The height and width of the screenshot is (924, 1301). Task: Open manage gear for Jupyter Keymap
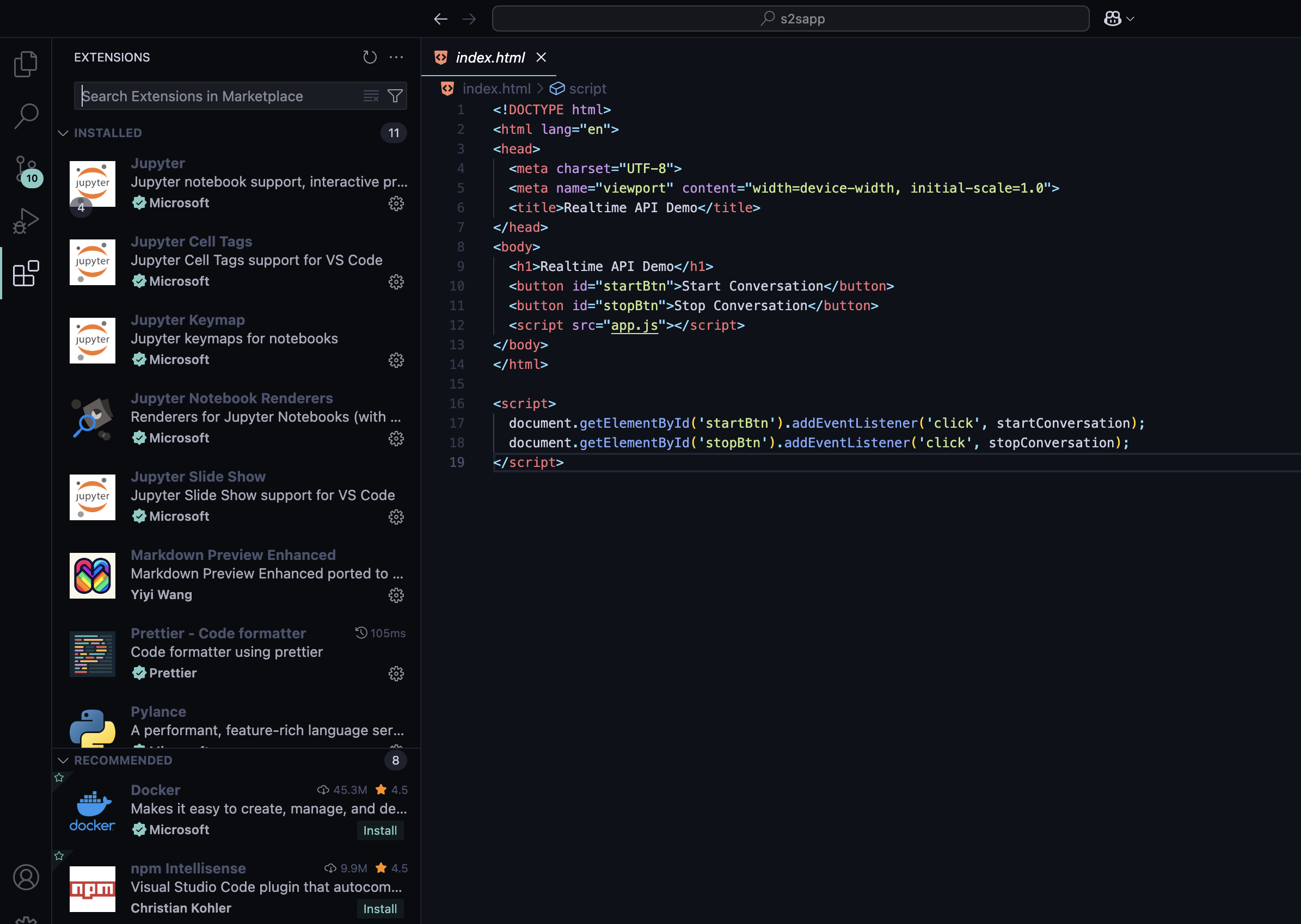click(396, 360)
